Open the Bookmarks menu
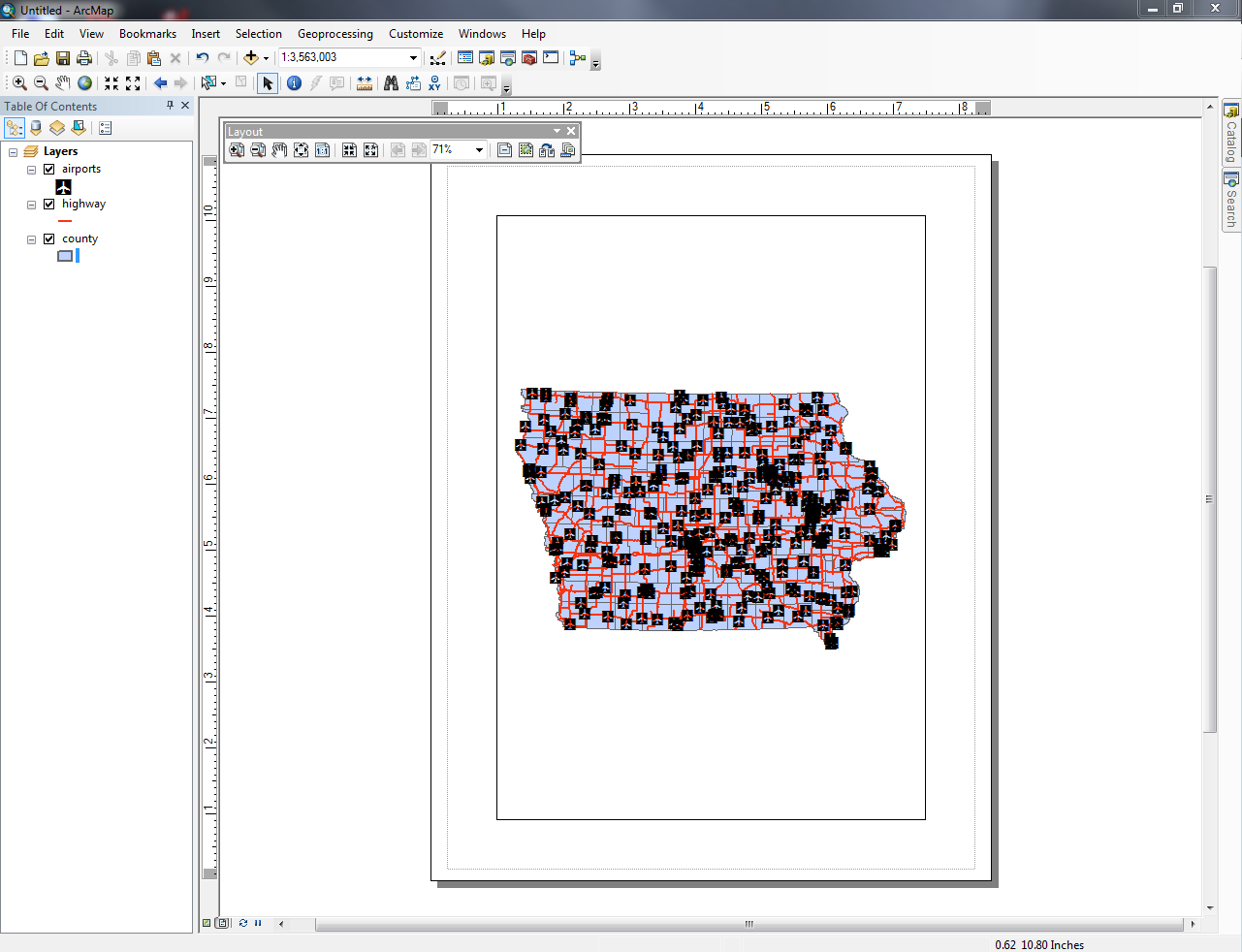 pyautogui.click(x=147, y=34)
